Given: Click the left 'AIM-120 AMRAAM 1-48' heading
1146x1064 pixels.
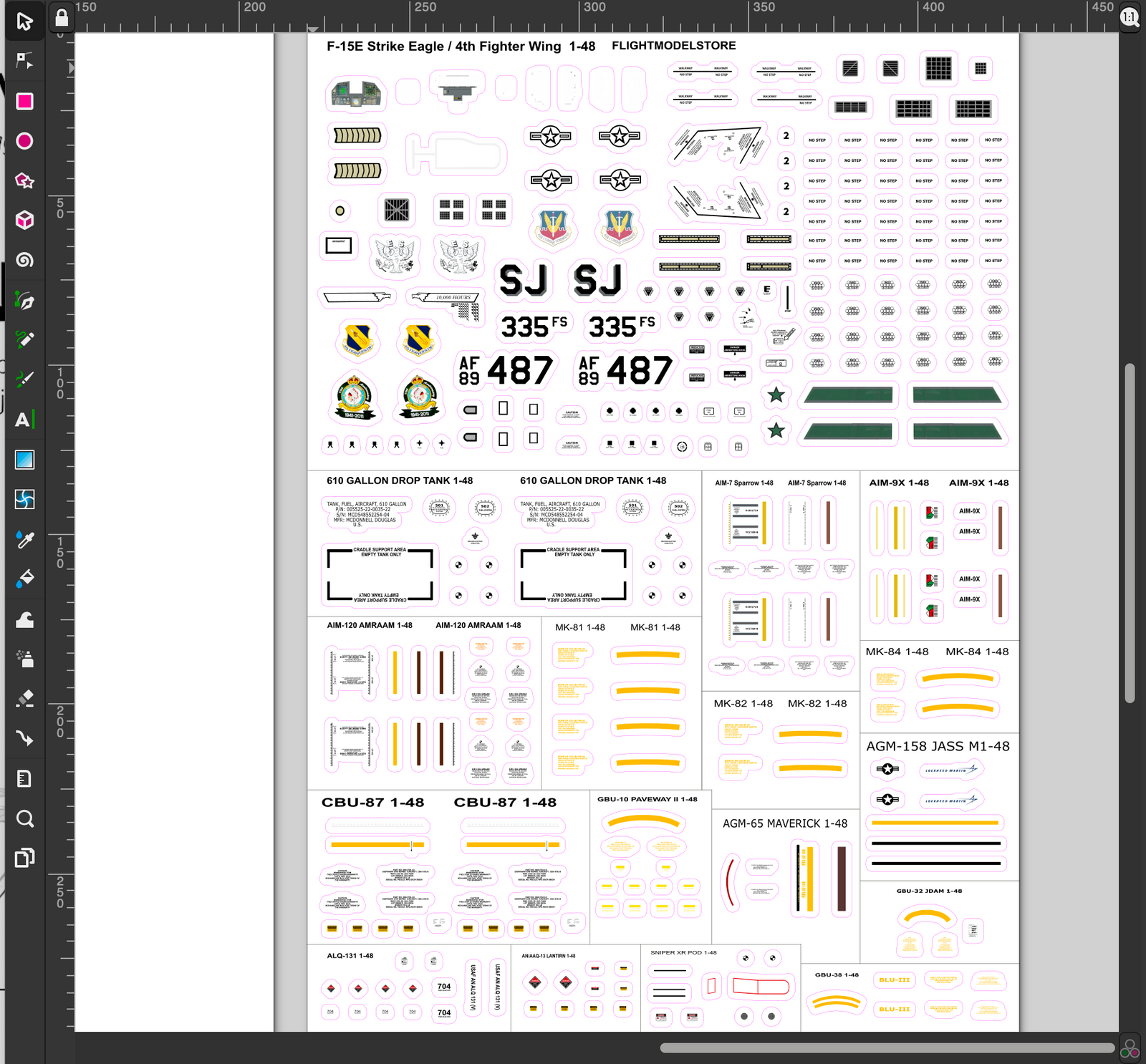Looking at the screenshot, I should 370,626.
